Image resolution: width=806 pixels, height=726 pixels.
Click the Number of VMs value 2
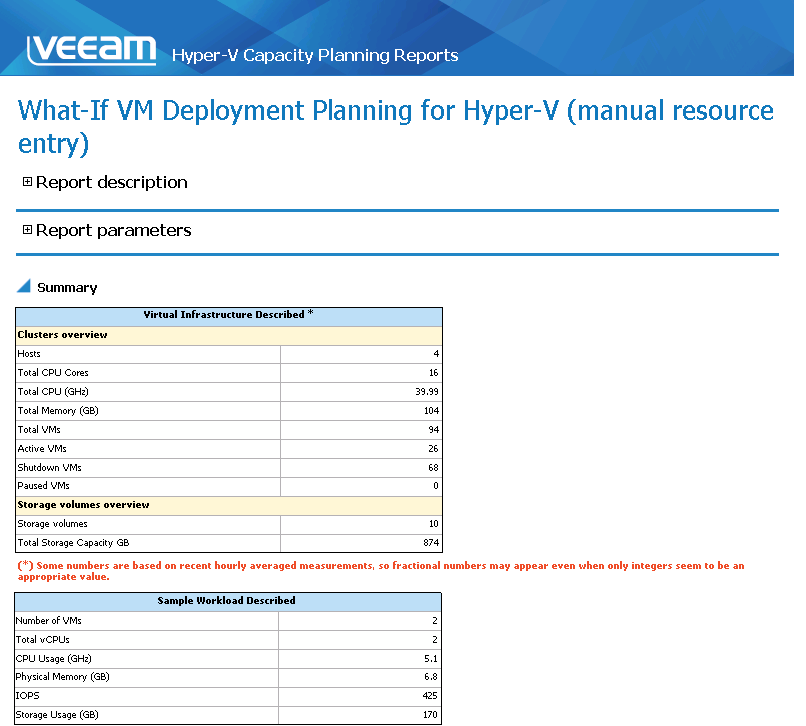(435, 621)
